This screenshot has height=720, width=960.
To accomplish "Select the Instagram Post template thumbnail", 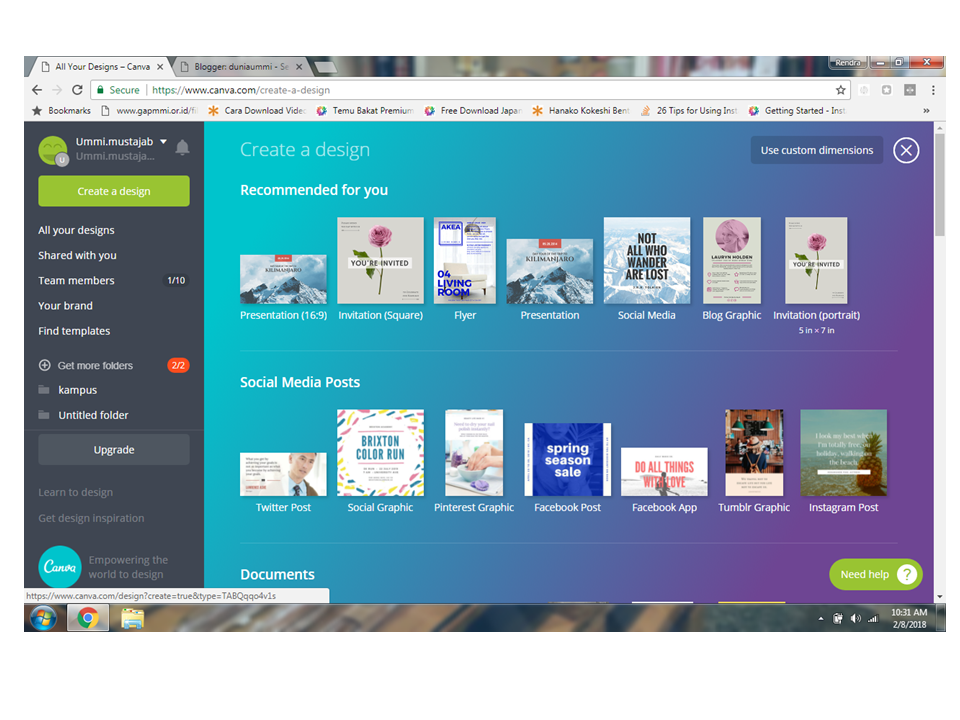I will [843, 452].
